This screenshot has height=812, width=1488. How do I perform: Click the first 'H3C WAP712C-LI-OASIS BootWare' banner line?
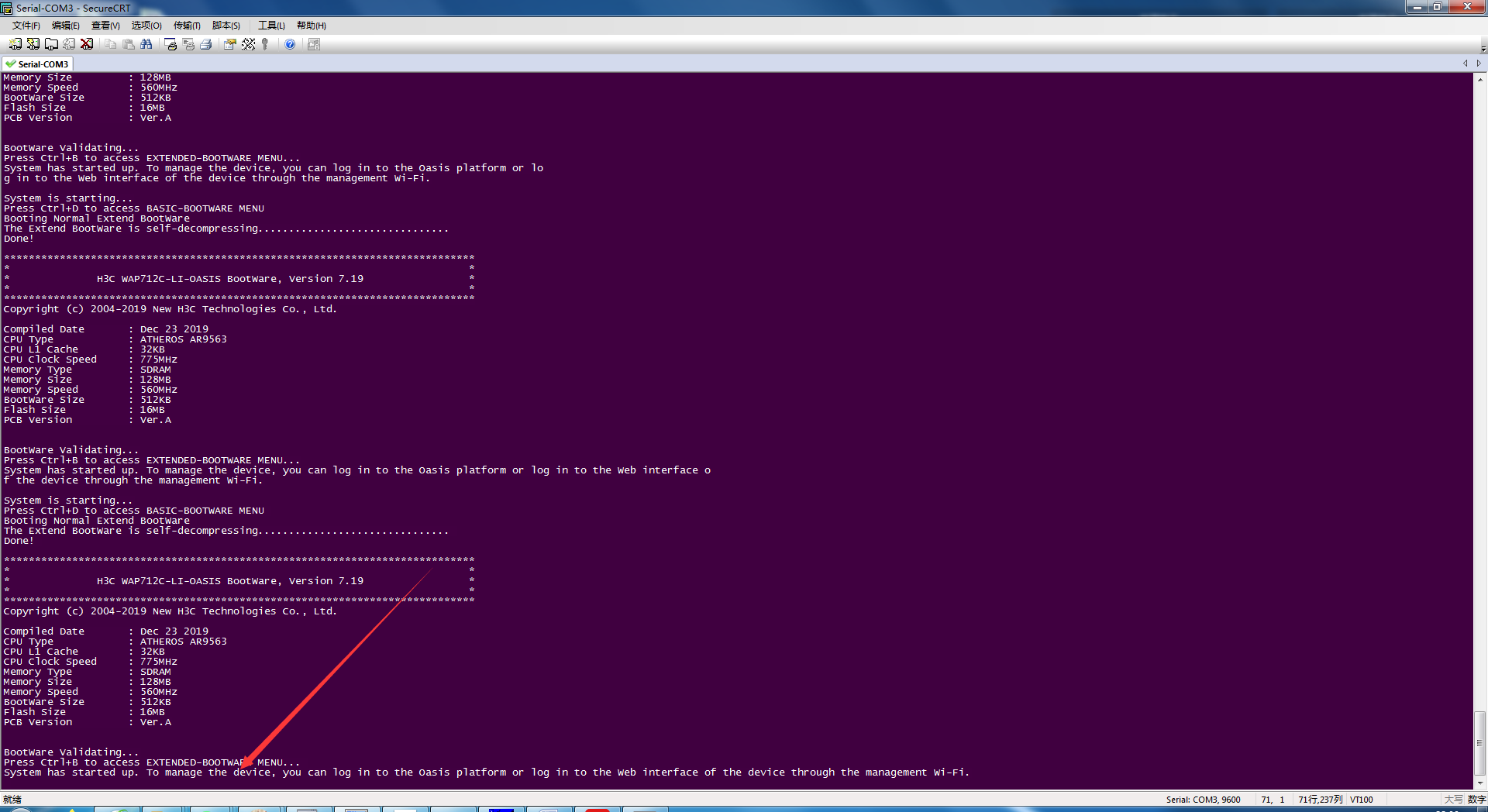pyautogui.click(x=230, y=279)
